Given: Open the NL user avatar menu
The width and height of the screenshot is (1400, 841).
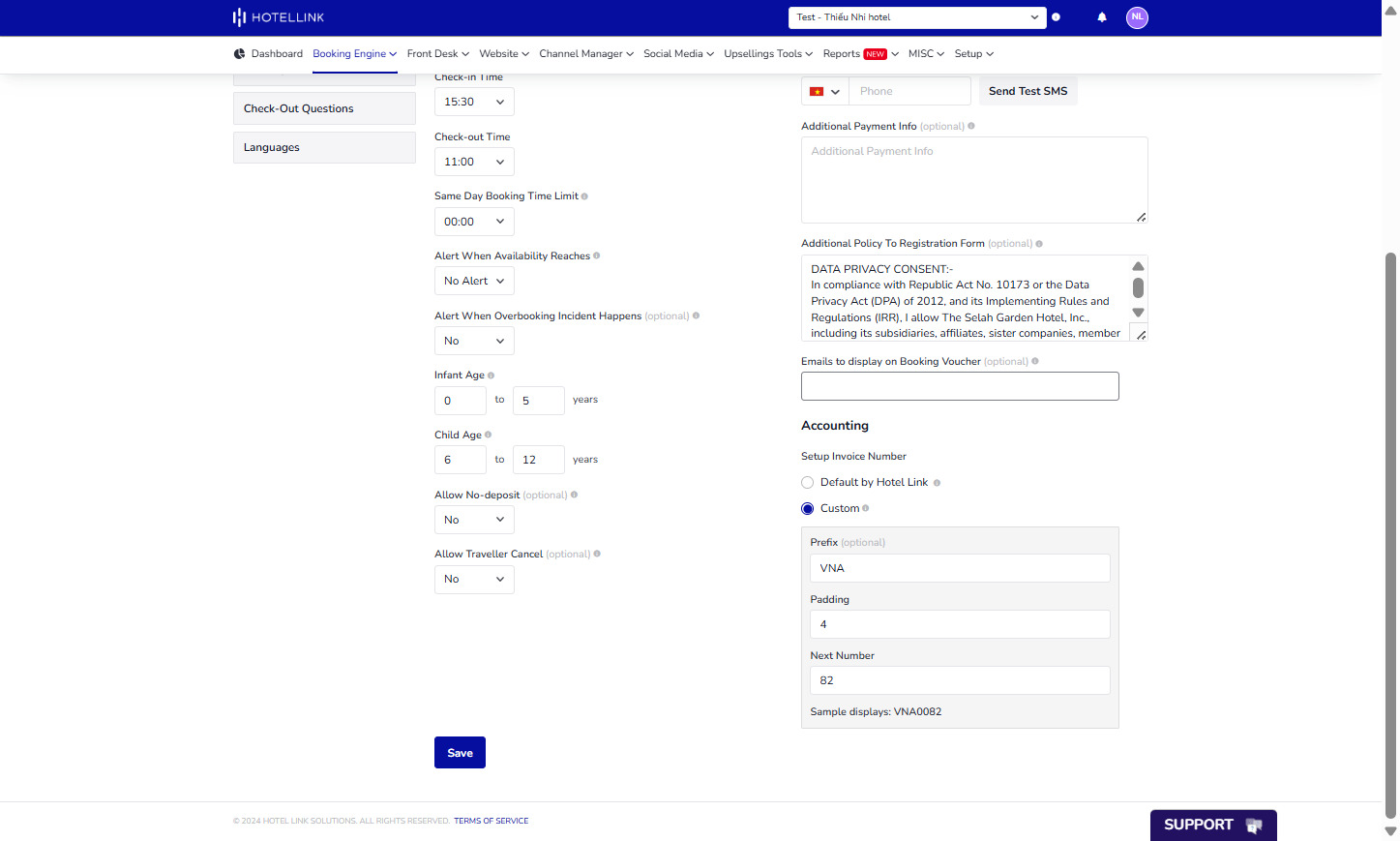Looking at the screenshot, I should point(1137,17).
